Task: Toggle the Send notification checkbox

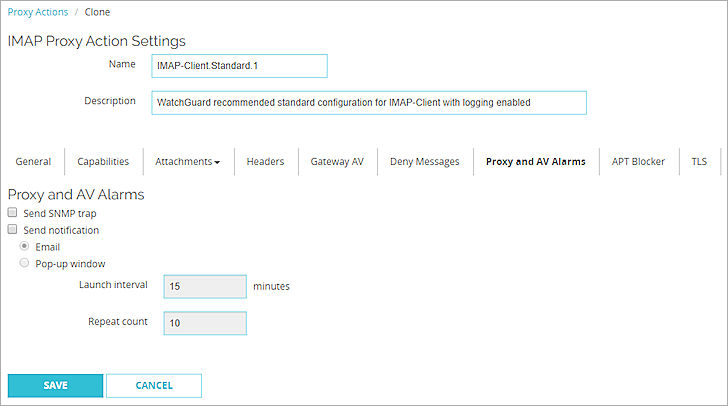Action: [13, 230]
